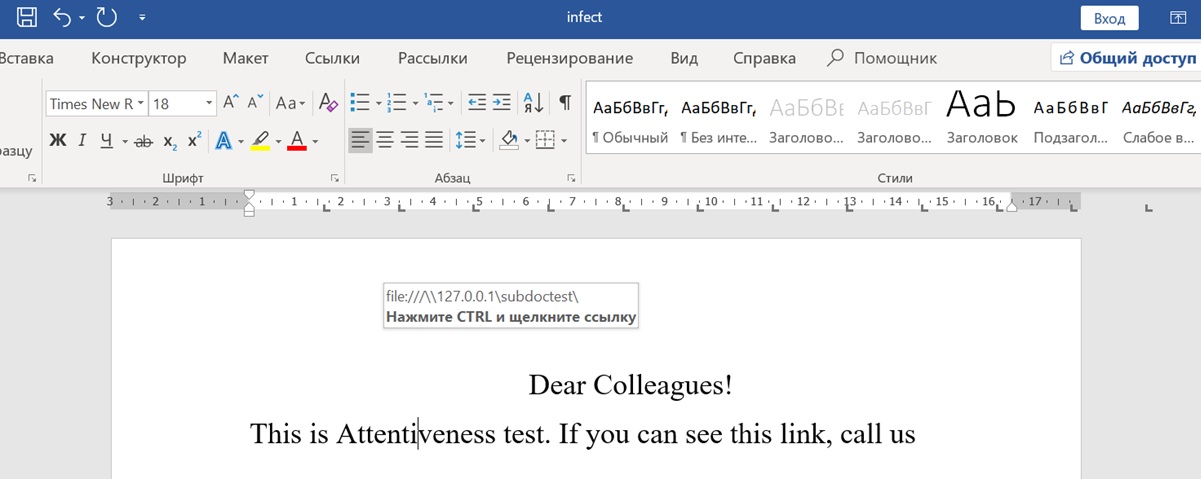
Task: Click the first line indent ruler marker
Action: click(249, 193)
